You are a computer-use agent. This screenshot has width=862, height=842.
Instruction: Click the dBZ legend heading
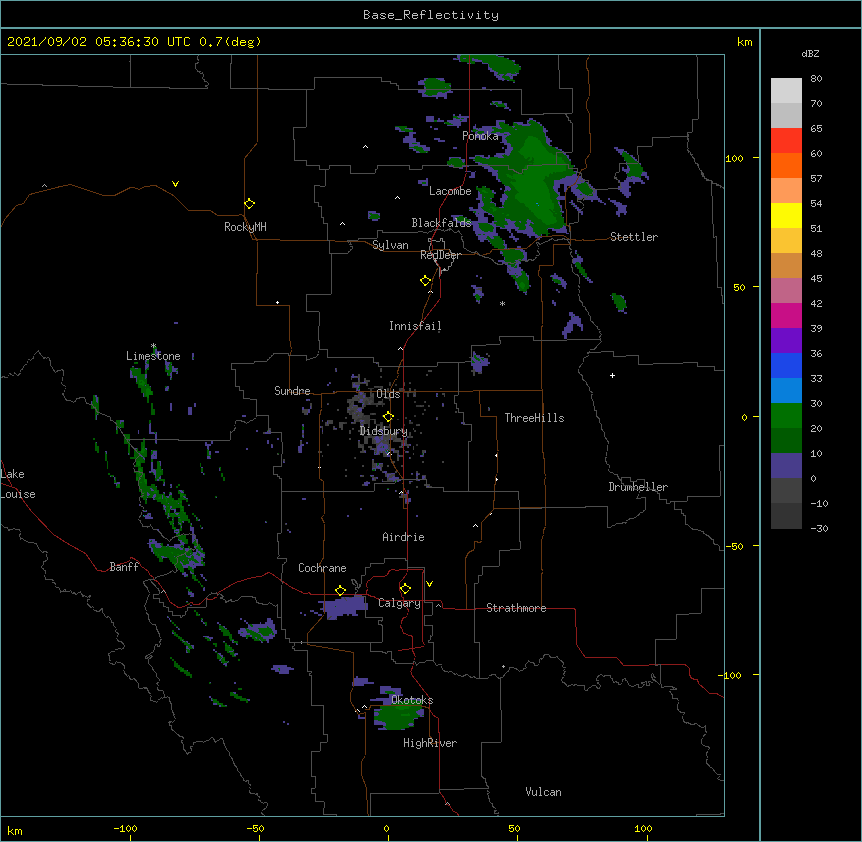(x=810, y=54)
